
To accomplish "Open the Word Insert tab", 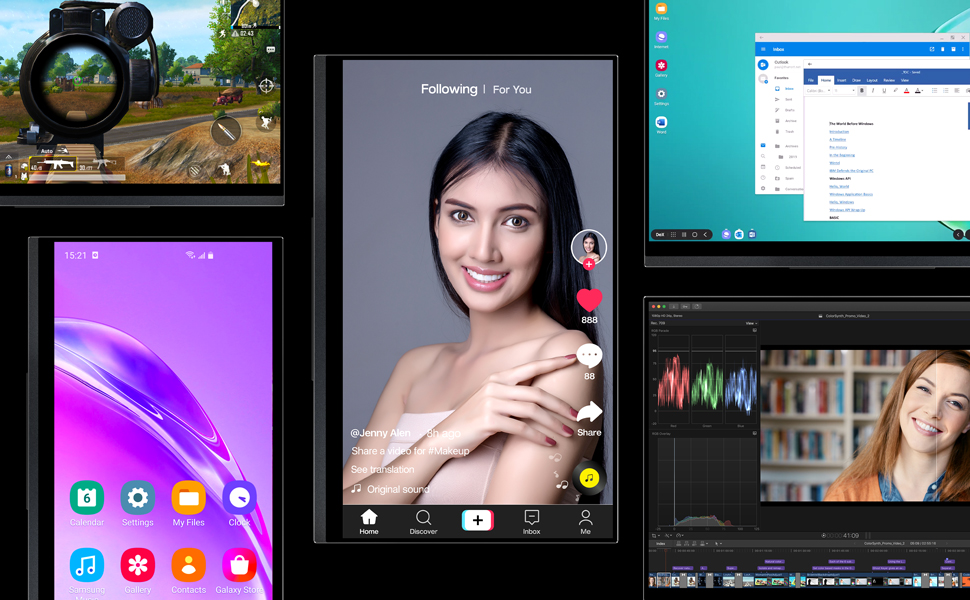I will 841,80.
